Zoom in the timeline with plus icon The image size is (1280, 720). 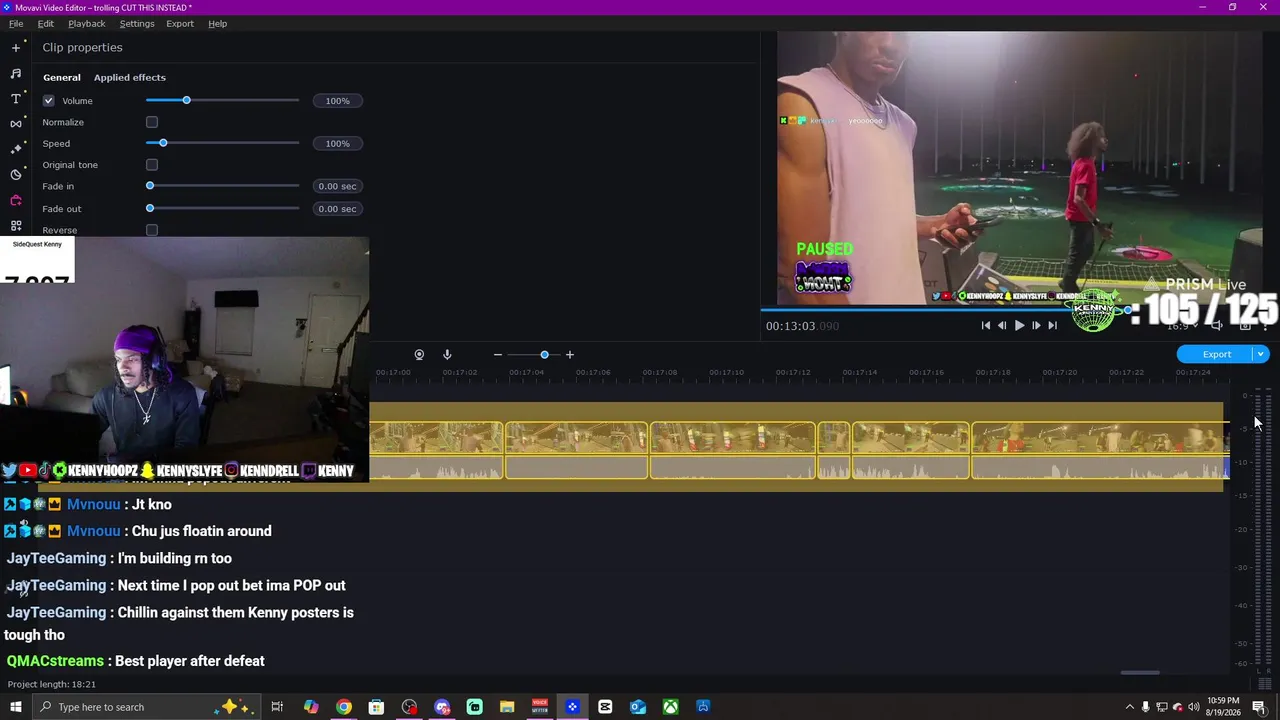pos(570,354)
